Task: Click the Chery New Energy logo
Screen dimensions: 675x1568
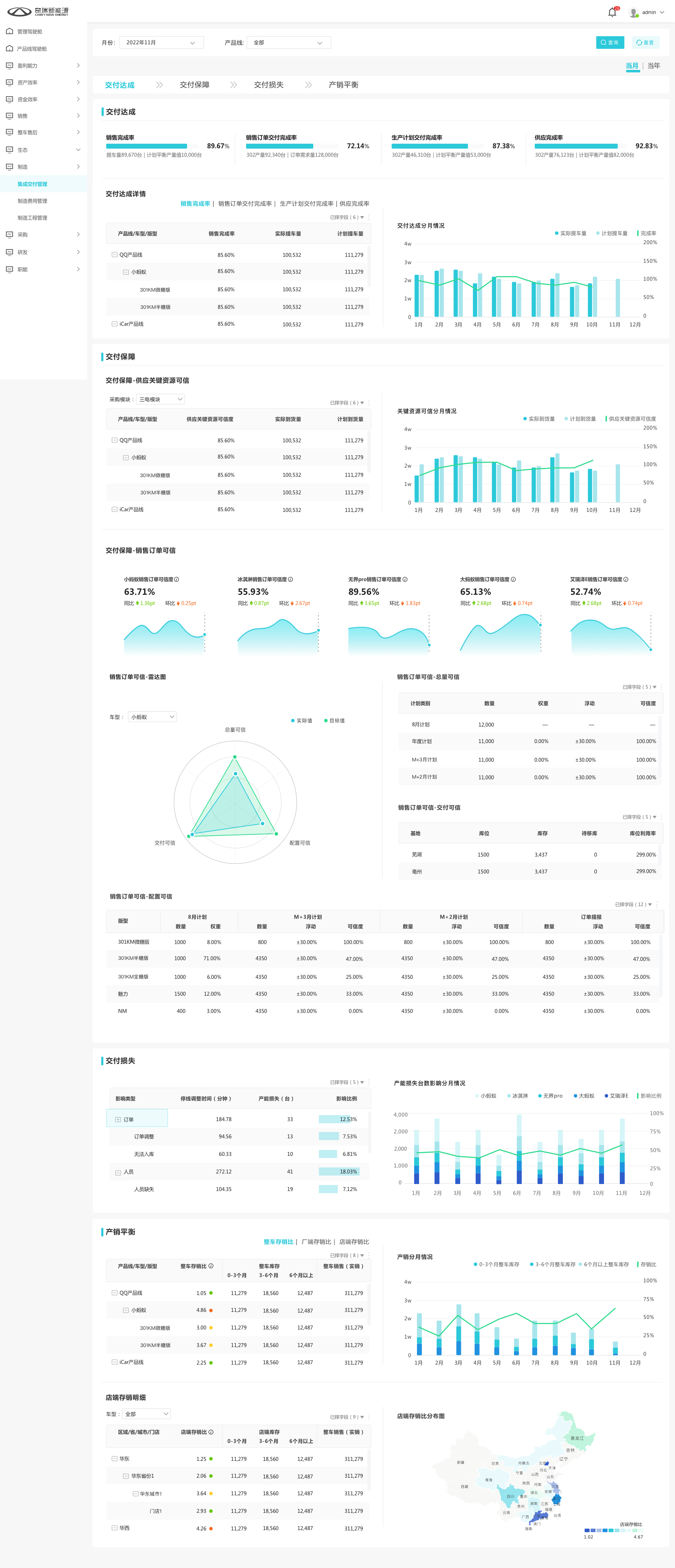Action: pos(38,12)
